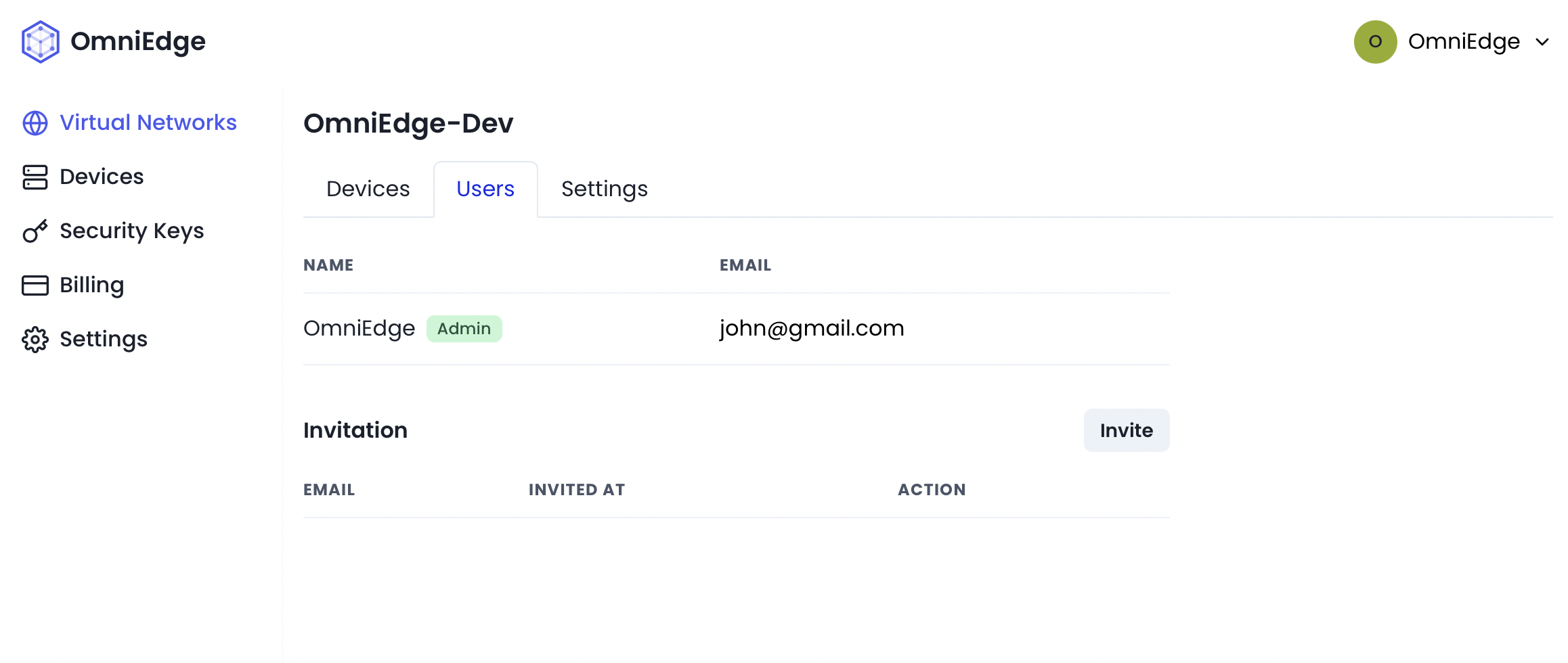Switch to the Devices tab
Screen dimensions: 1568x663
coord(368,189)
